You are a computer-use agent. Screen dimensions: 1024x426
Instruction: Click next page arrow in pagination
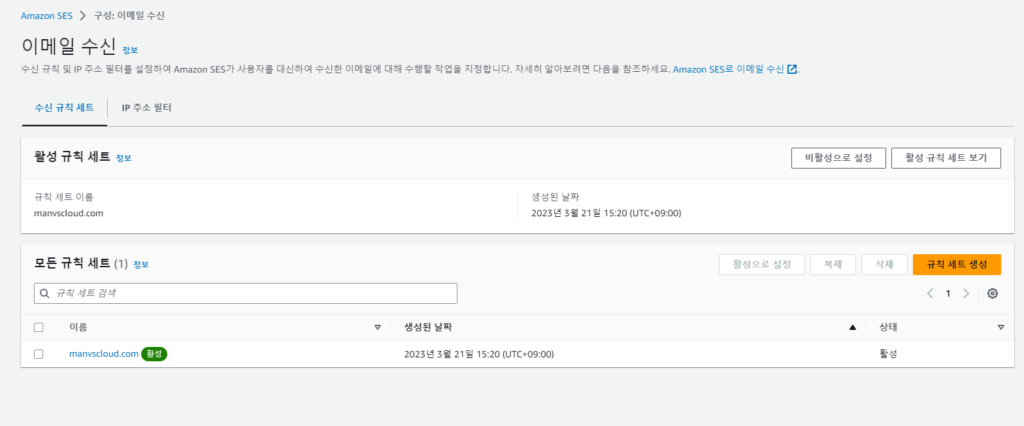click(966, 293)
